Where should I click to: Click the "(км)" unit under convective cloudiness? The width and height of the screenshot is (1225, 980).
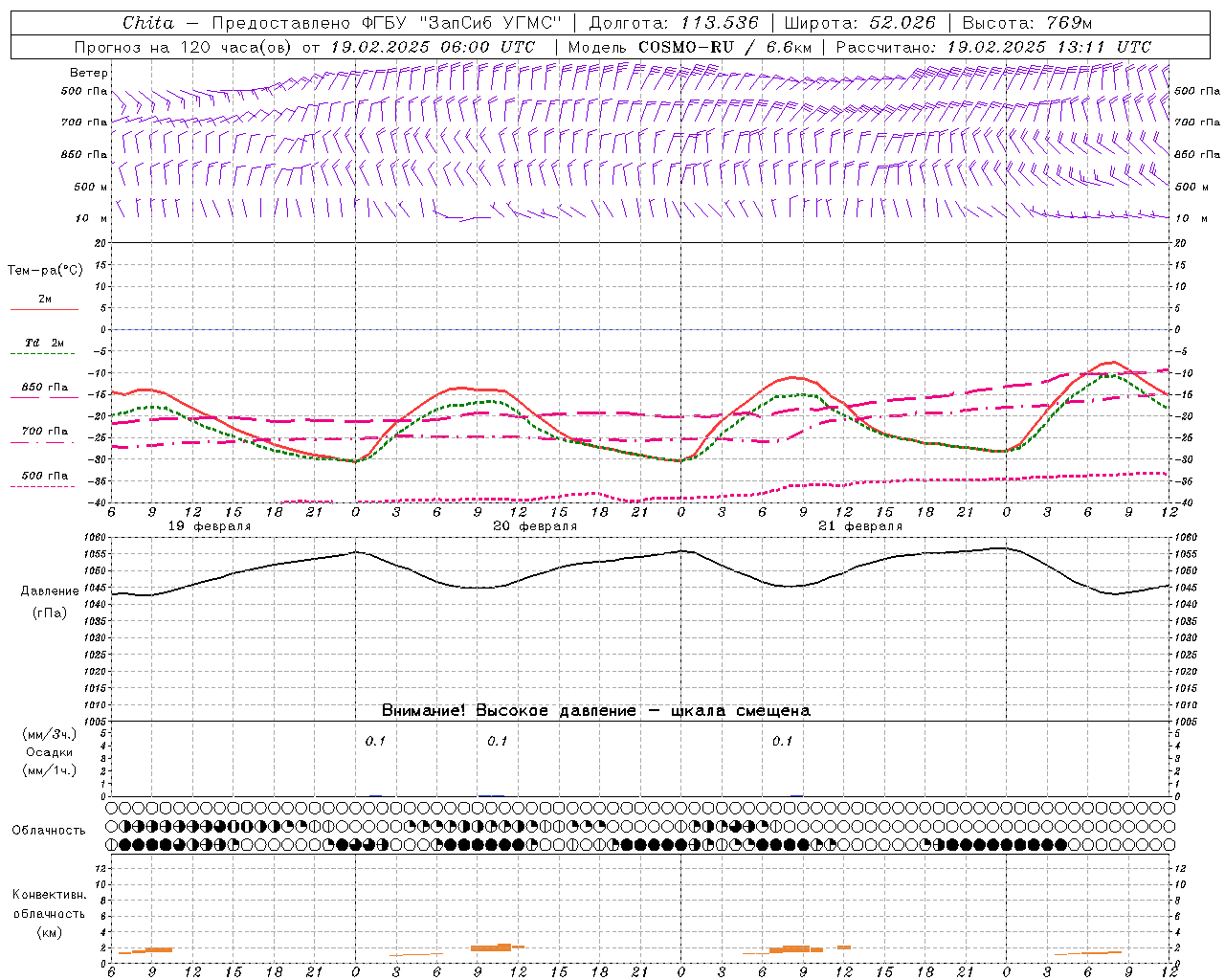(49, 931)
